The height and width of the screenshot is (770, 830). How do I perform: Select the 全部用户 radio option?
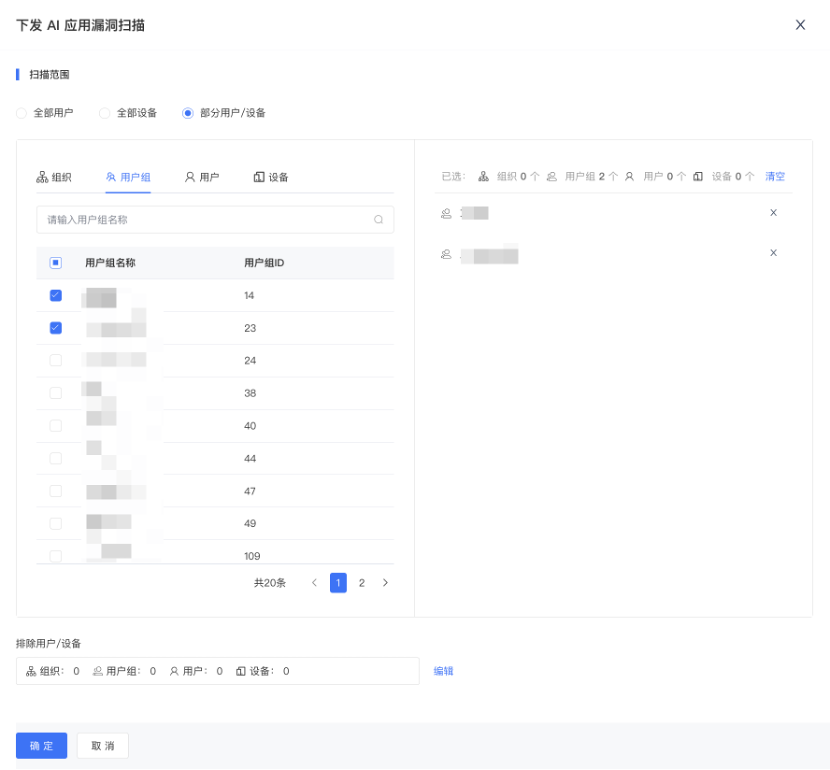click(21, 113)
